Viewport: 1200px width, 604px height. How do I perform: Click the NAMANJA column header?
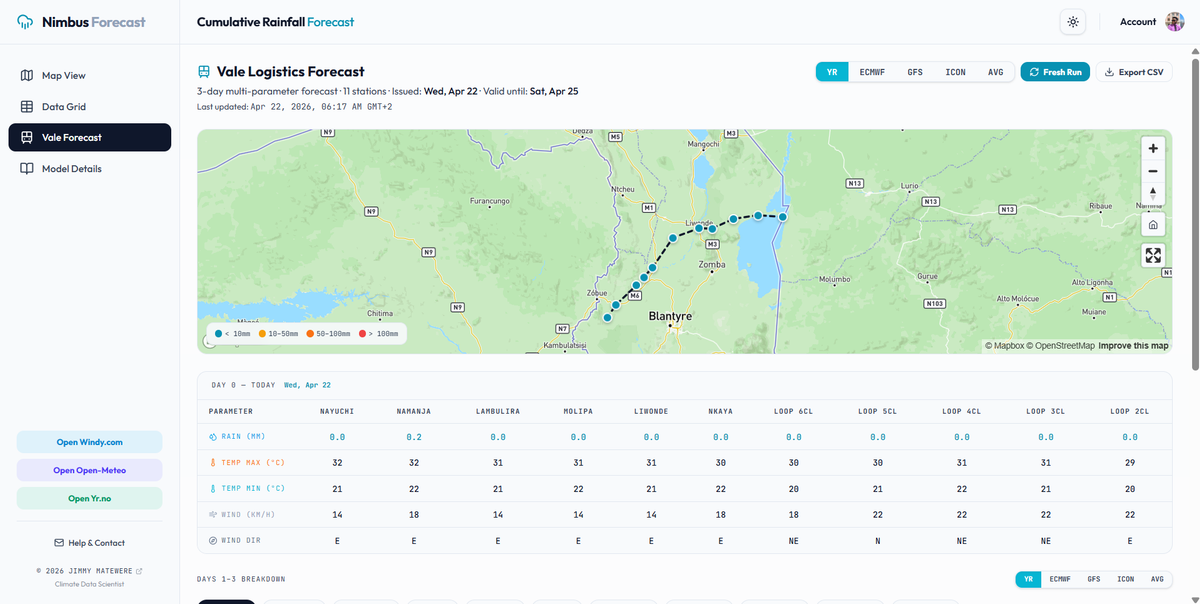pyautogui.click(x=416, y=411)
